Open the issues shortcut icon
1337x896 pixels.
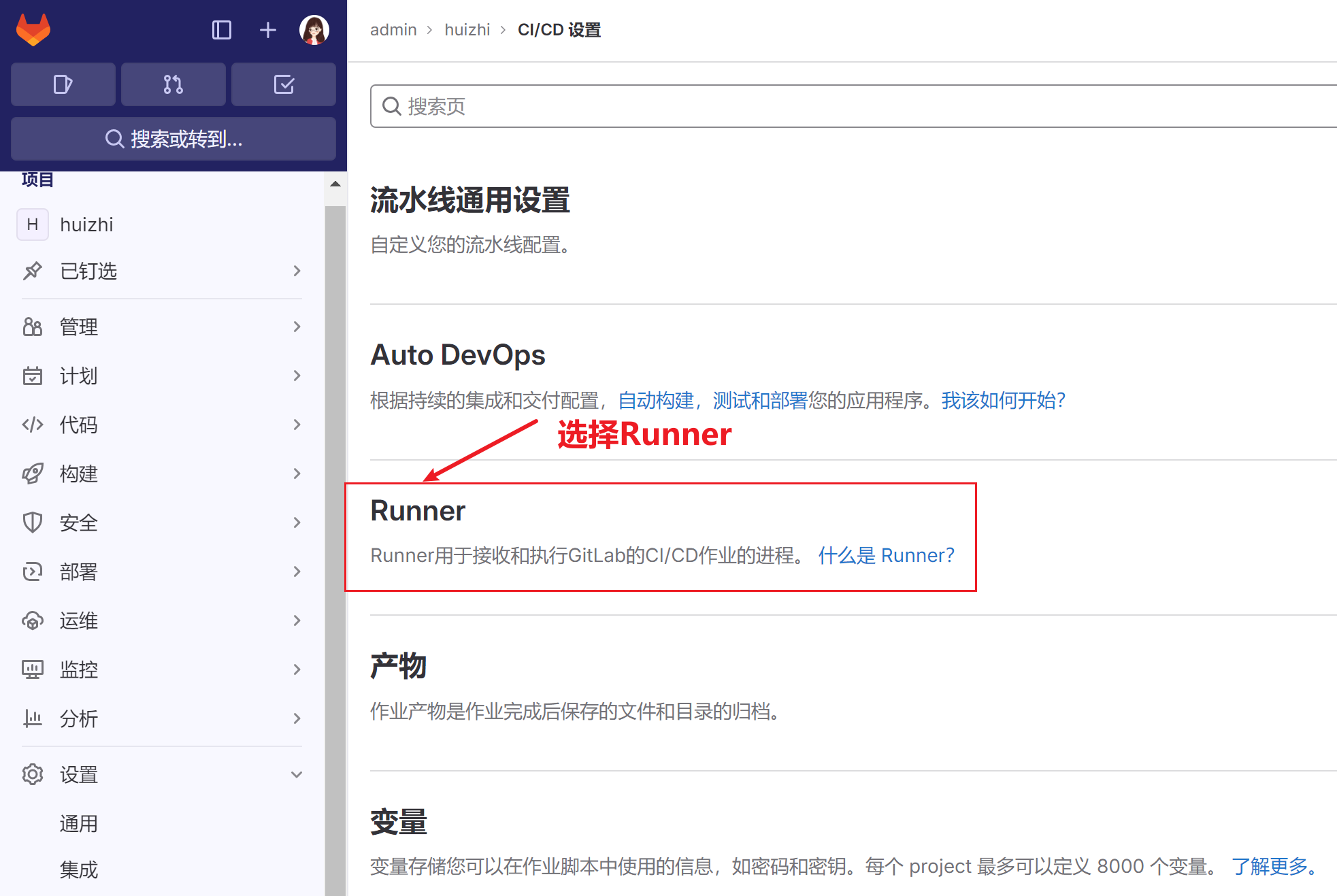(x=63, y=84)
